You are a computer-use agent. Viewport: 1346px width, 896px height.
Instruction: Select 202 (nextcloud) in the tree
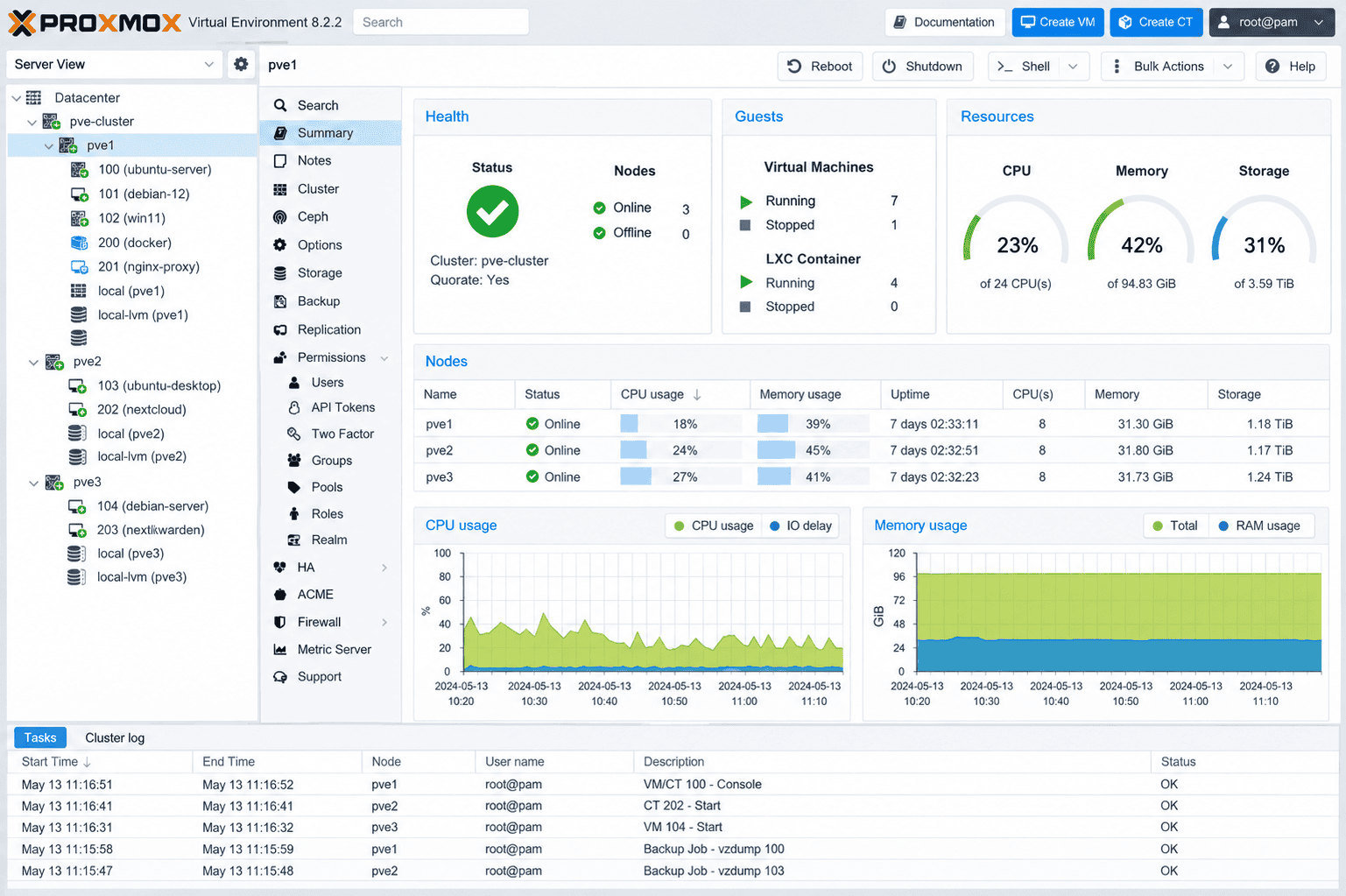point(142,410)
